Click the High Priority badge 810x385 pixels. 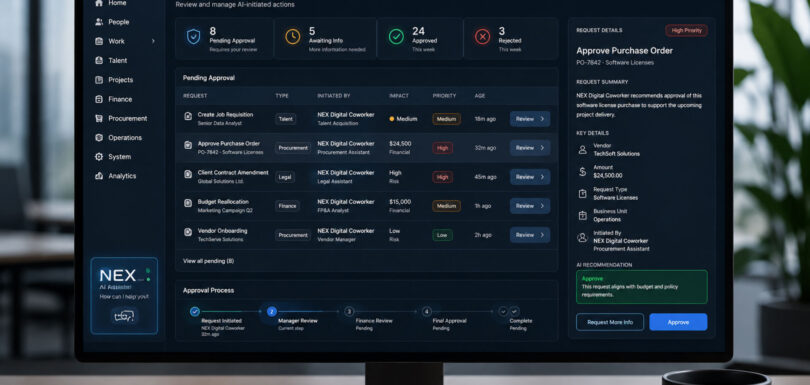coord(687,30)
